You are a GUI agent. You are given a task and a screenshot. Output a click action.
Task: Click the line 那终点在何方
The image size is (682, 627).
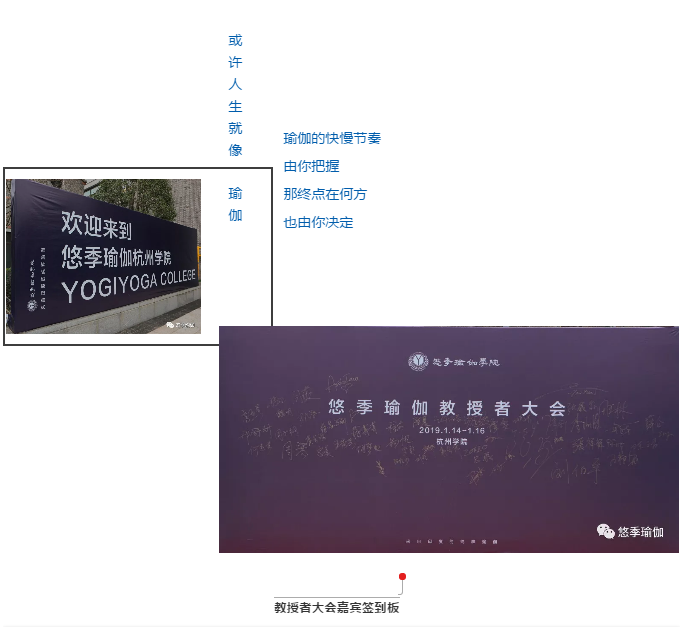click(x=325, y=194)
